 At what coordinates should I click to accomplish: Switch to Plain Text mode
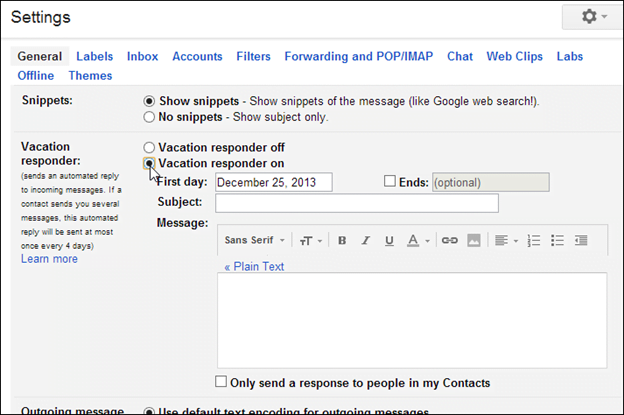254,267
